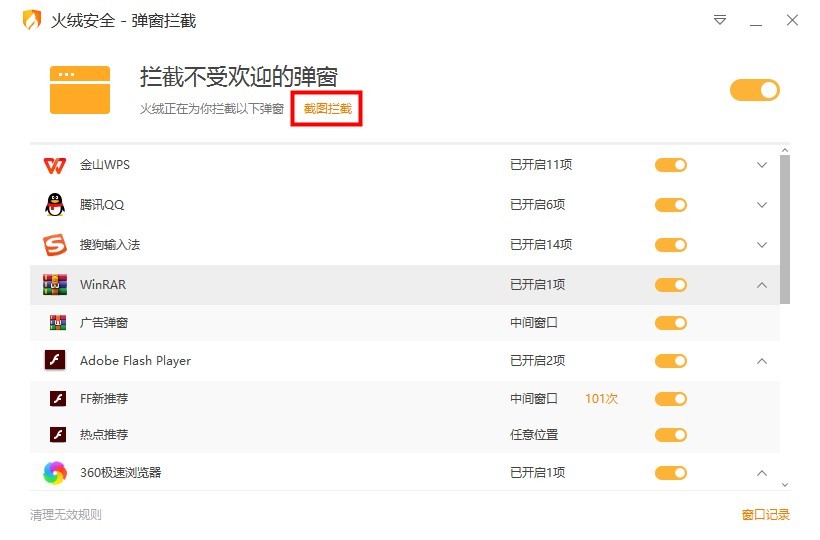Click the 截图拦截 link

pos(327,109)
